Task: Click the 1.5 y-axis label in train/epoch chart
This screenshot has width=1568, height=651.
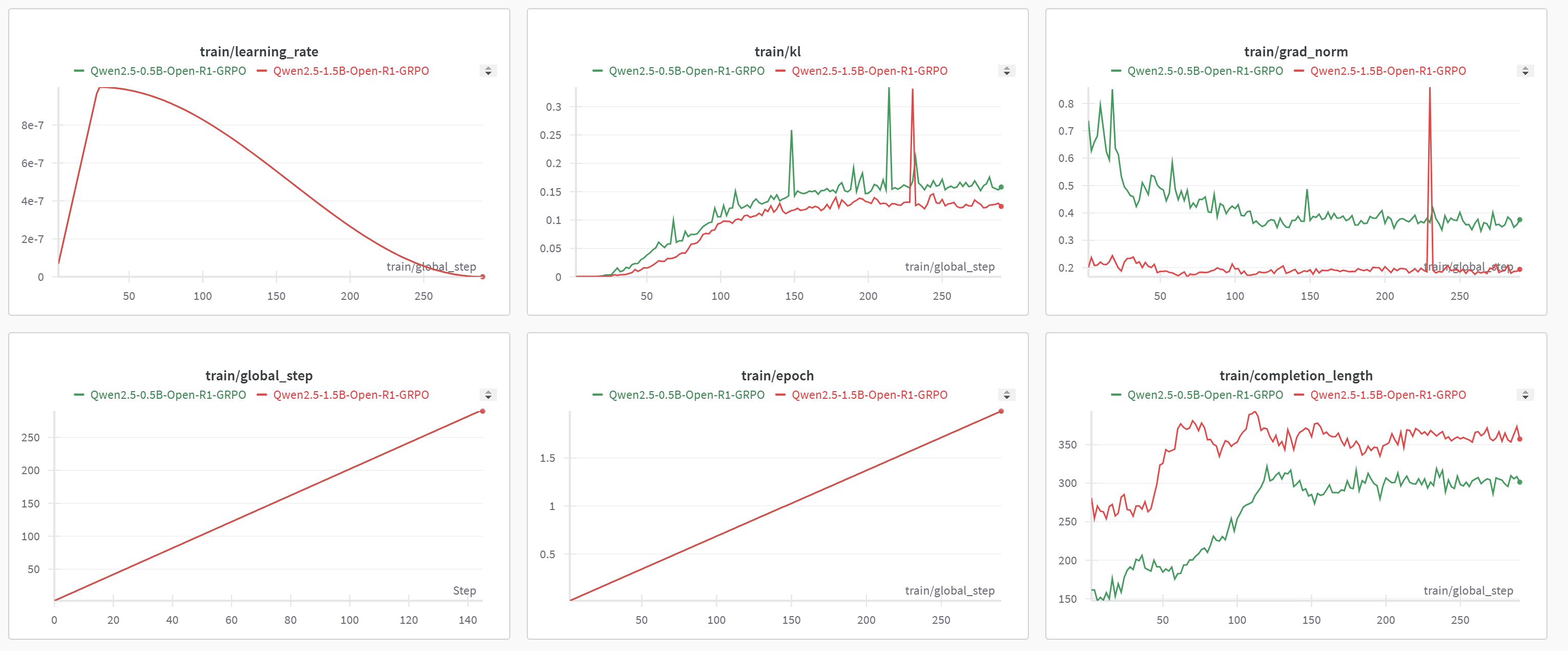Action: 547,458
